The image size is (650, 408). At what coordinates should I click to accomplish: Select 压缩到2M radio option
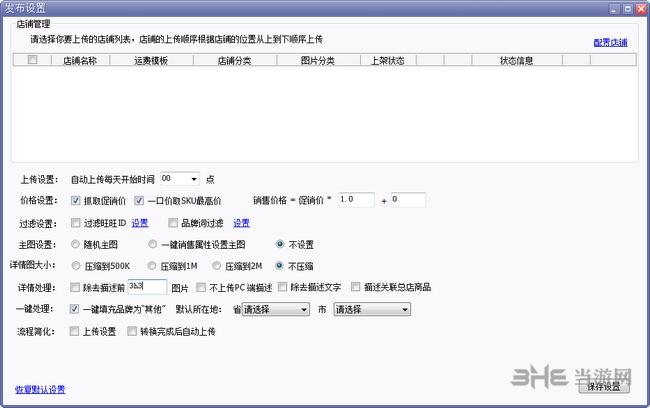coord(216,266)
